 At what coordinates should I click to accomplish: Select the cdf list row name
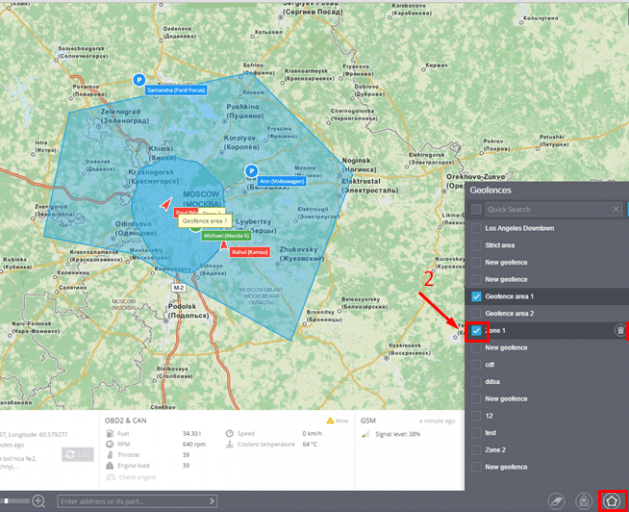tap(489, 364)
